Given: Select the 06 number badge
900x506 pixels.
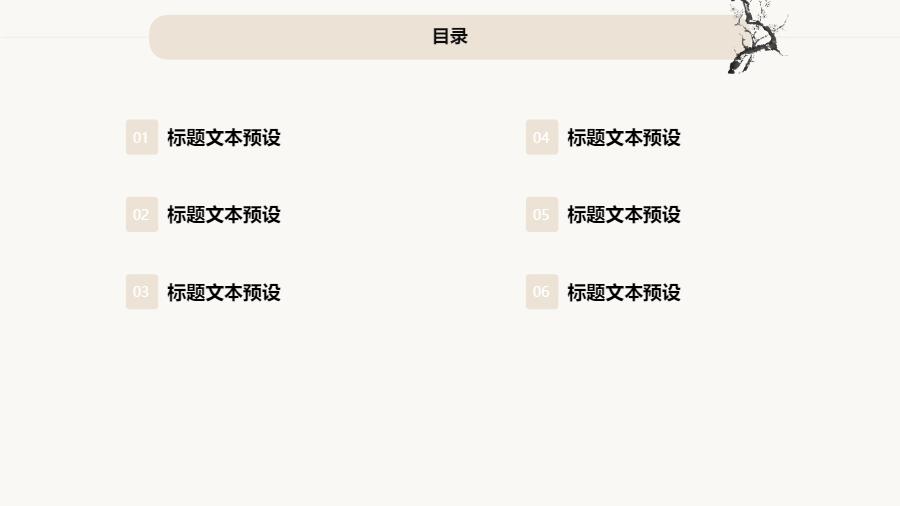Looking at the screenshot, I should [541, 292].
